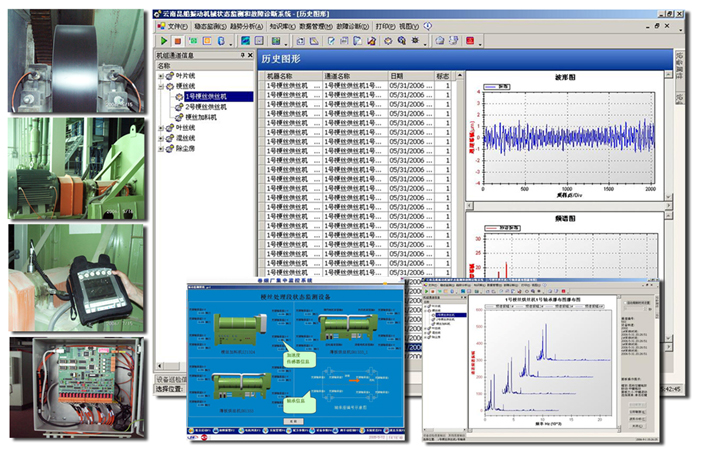Open the 文件(F) menu
The image size is (701, 455).
click(176, 27)
